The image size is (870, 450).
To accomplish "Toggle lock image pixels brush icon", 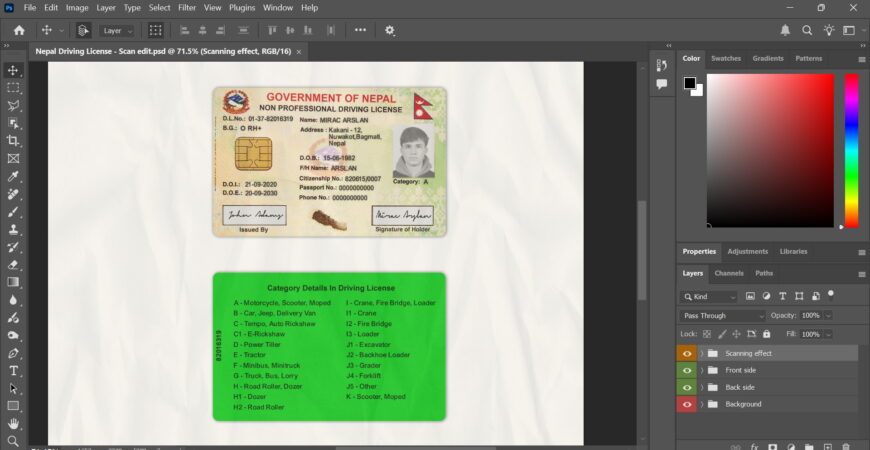I will [722, 334].
